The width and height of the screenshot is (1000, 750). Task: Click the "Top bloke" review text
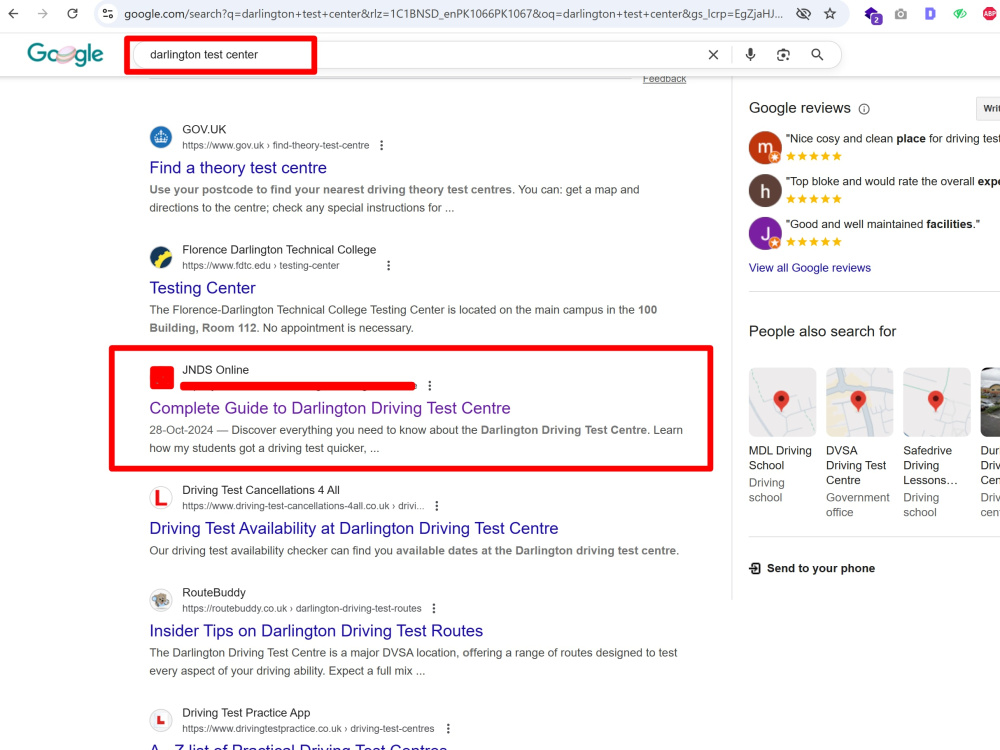(892, 181)
